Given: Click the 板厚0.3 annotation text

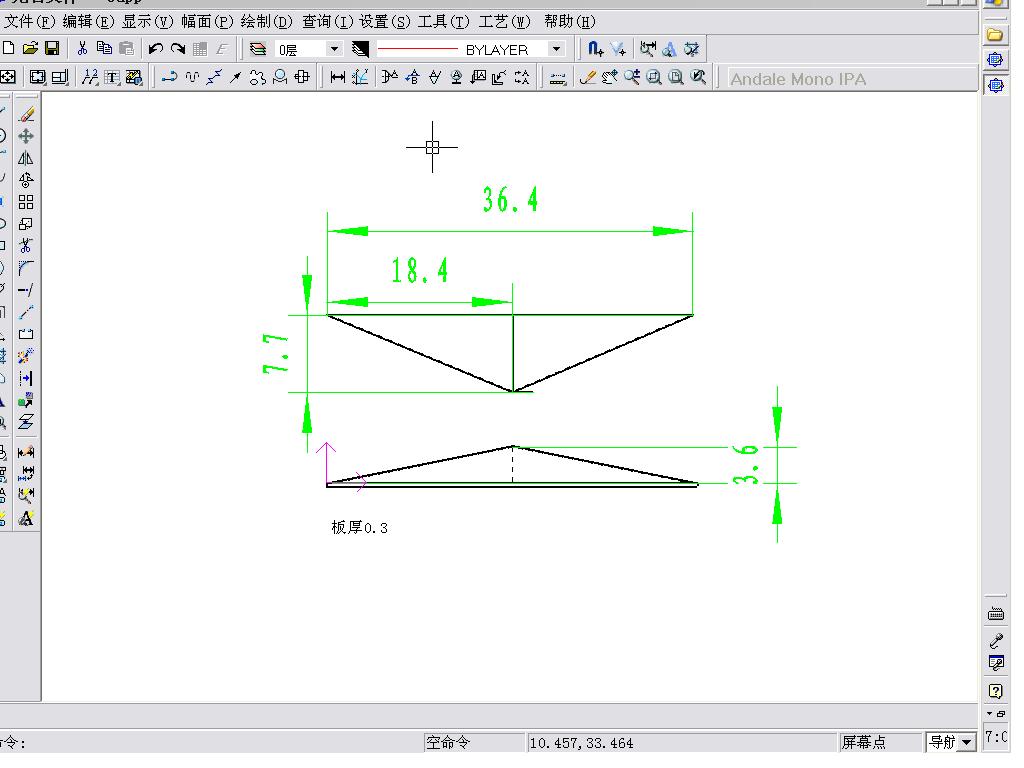Looking at the screenshot, I should [x=359, y=528].
